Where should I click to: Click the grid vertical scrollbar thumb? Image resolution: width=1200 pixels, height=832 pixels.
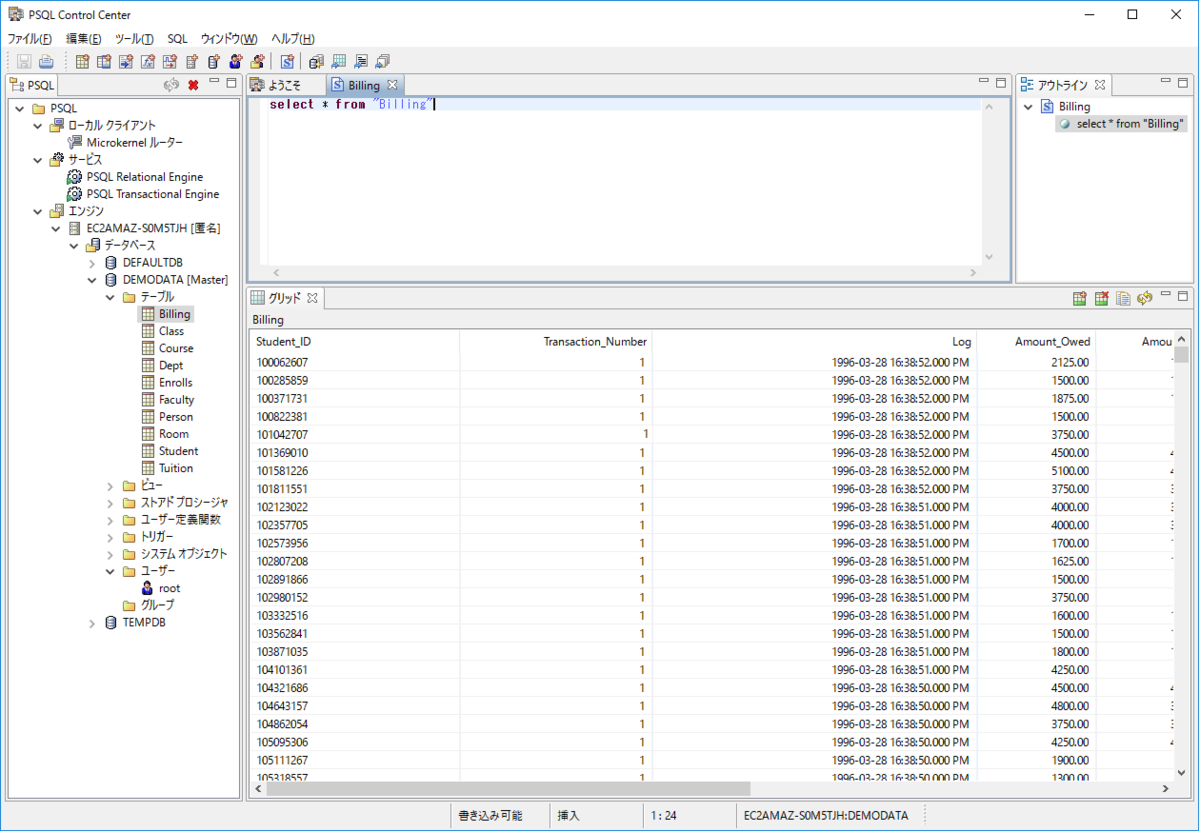[x=1182, y=355]
